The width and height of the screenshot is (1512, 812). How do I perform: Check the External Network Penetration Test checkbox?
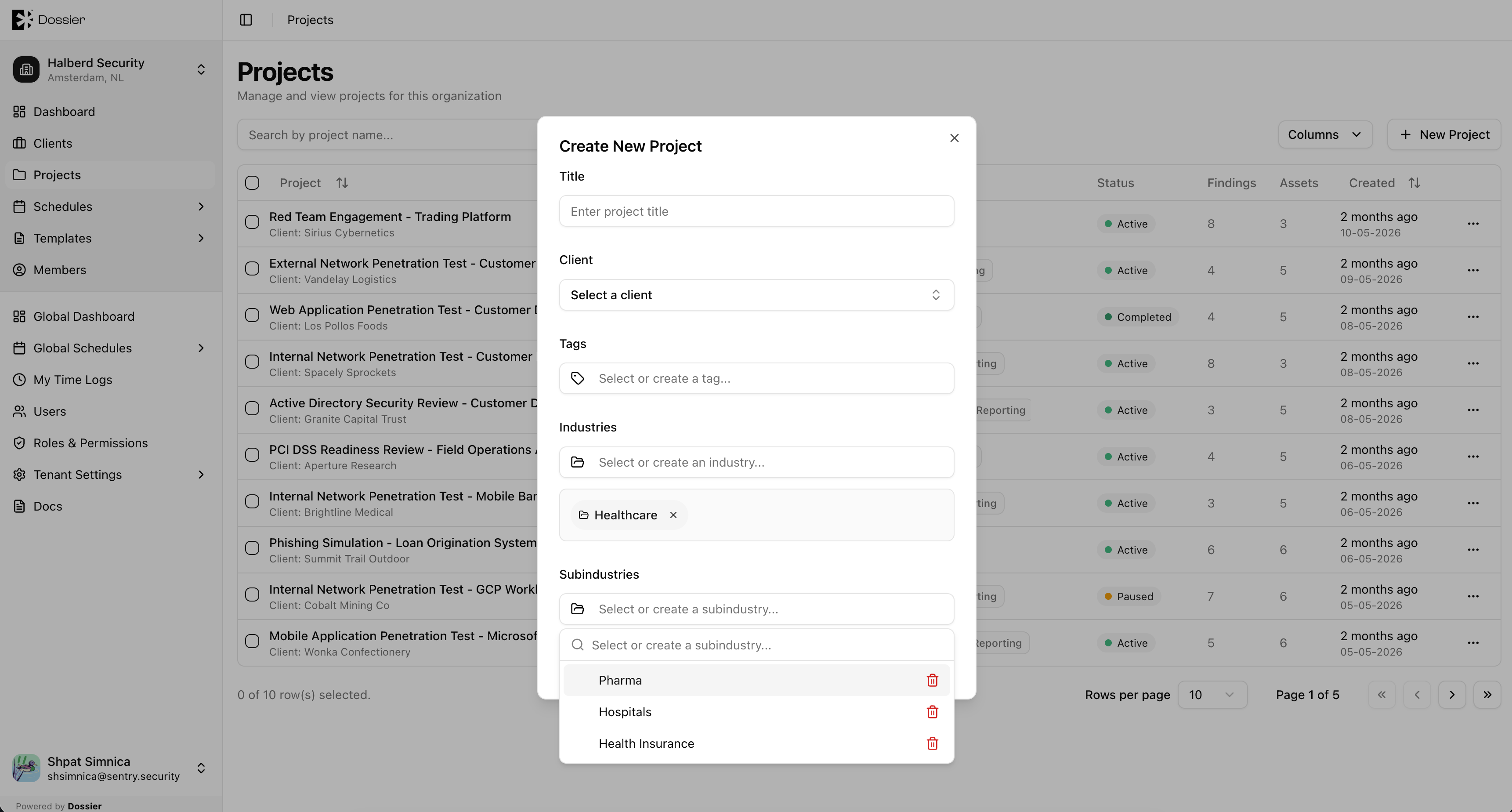pos(253,269)
